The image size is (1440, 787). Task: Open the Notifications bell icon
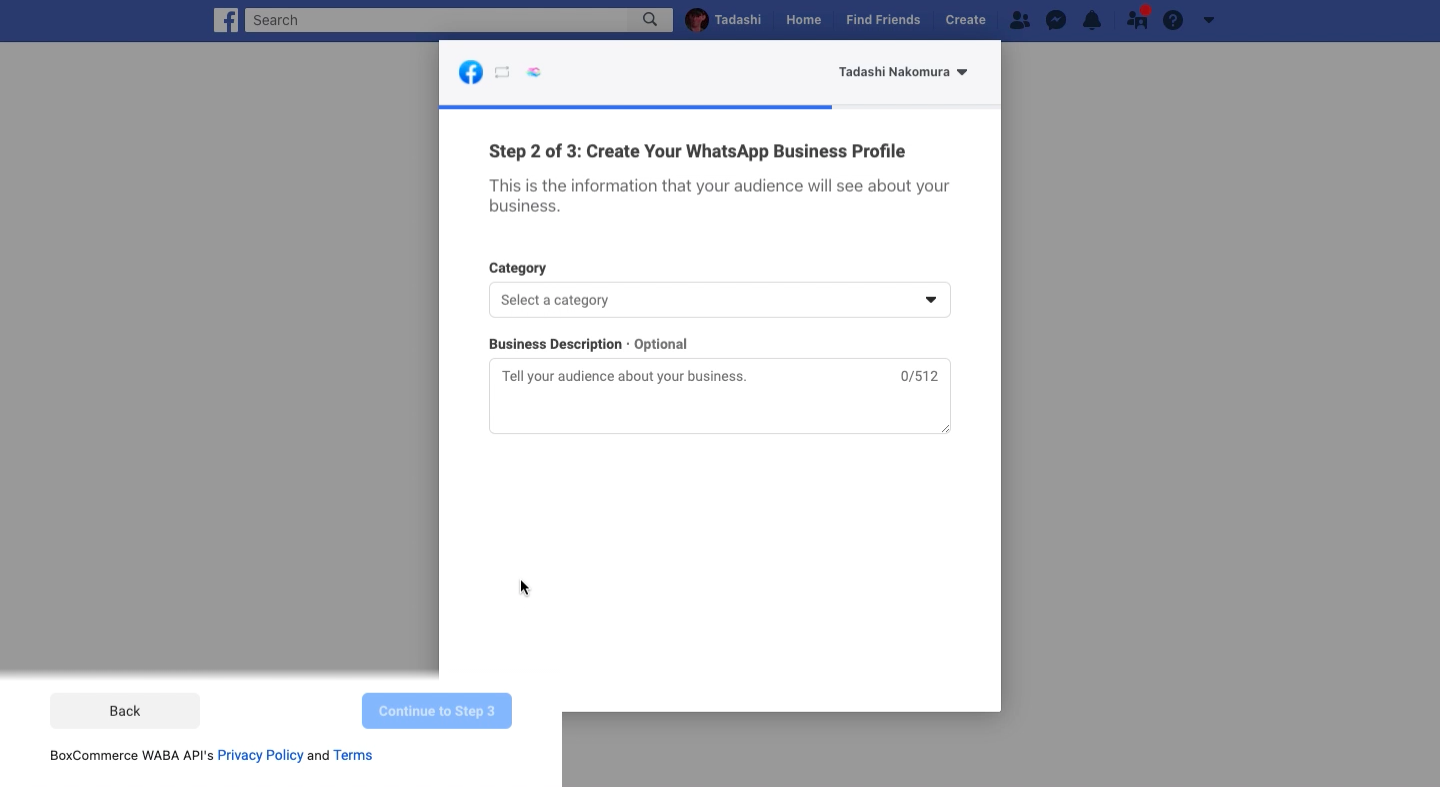pos(1092,20)
